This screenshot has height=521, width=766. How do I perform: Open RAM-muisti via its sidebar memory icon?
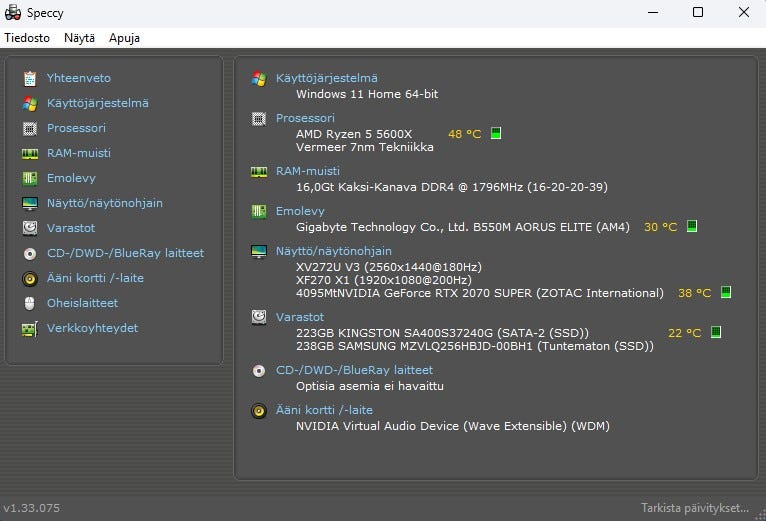pos(30,153)
